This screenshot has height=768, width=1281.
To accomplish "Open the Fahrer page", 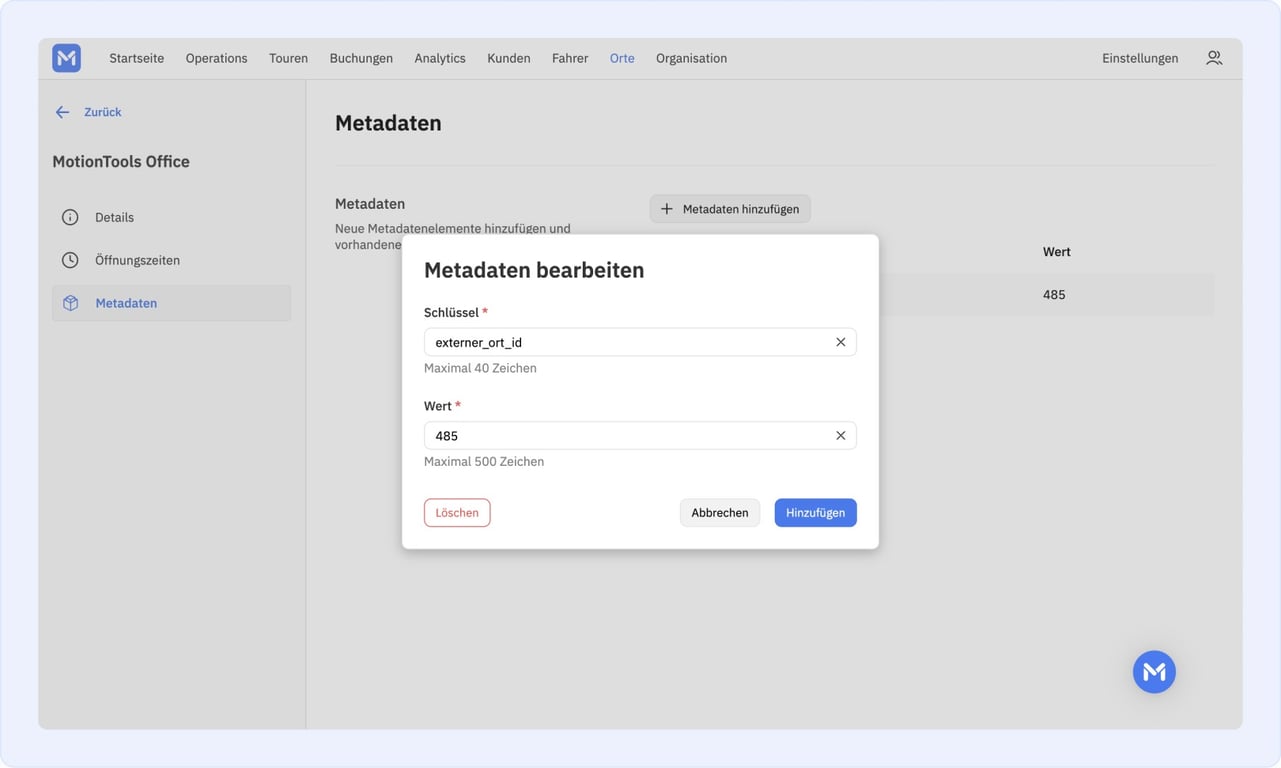I will (570, 58).
